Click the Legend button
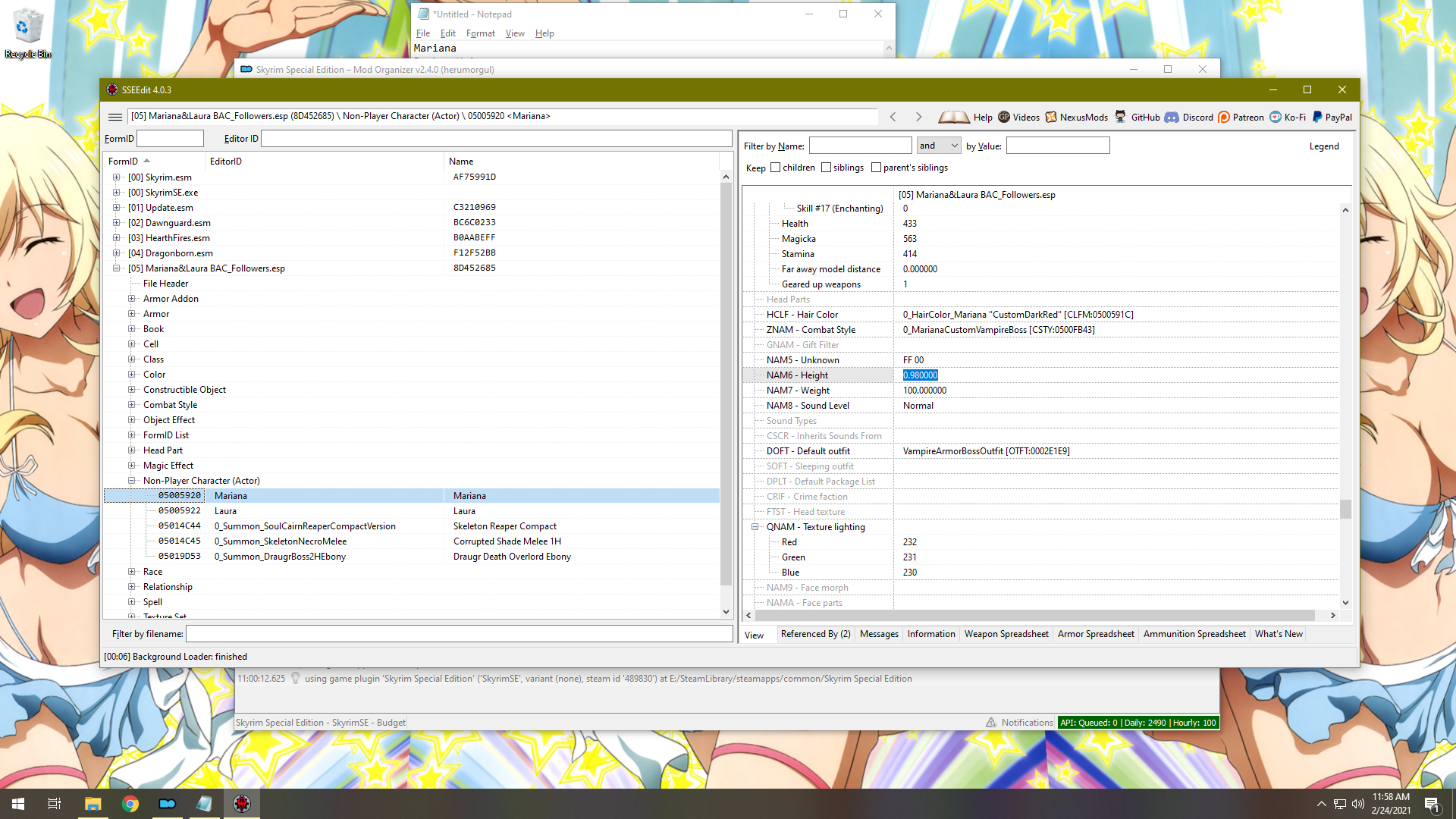 (x=1324, y=146)
